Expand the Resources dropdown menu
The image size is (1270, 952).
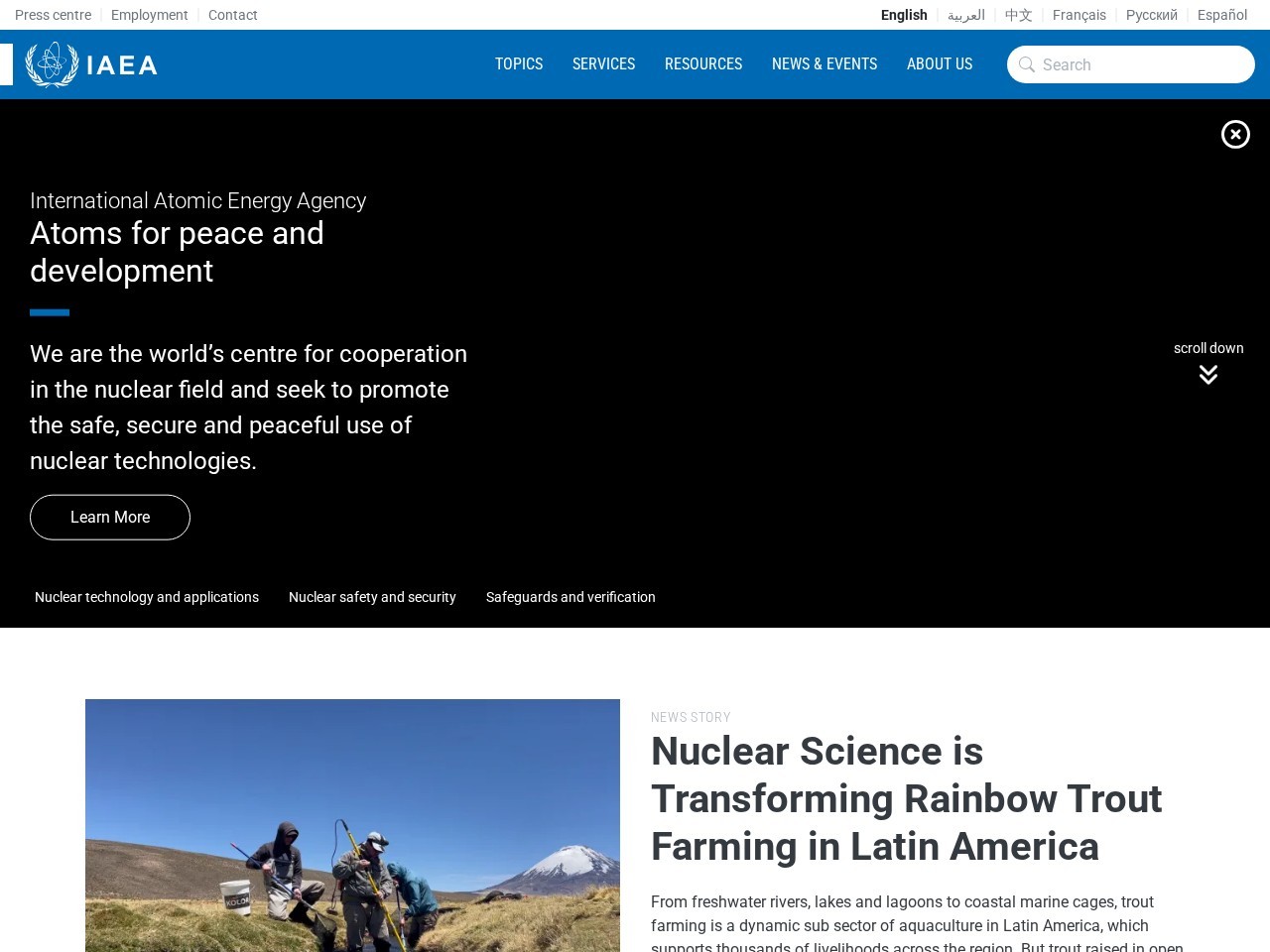pyautogui.click(x=703, y=63)
